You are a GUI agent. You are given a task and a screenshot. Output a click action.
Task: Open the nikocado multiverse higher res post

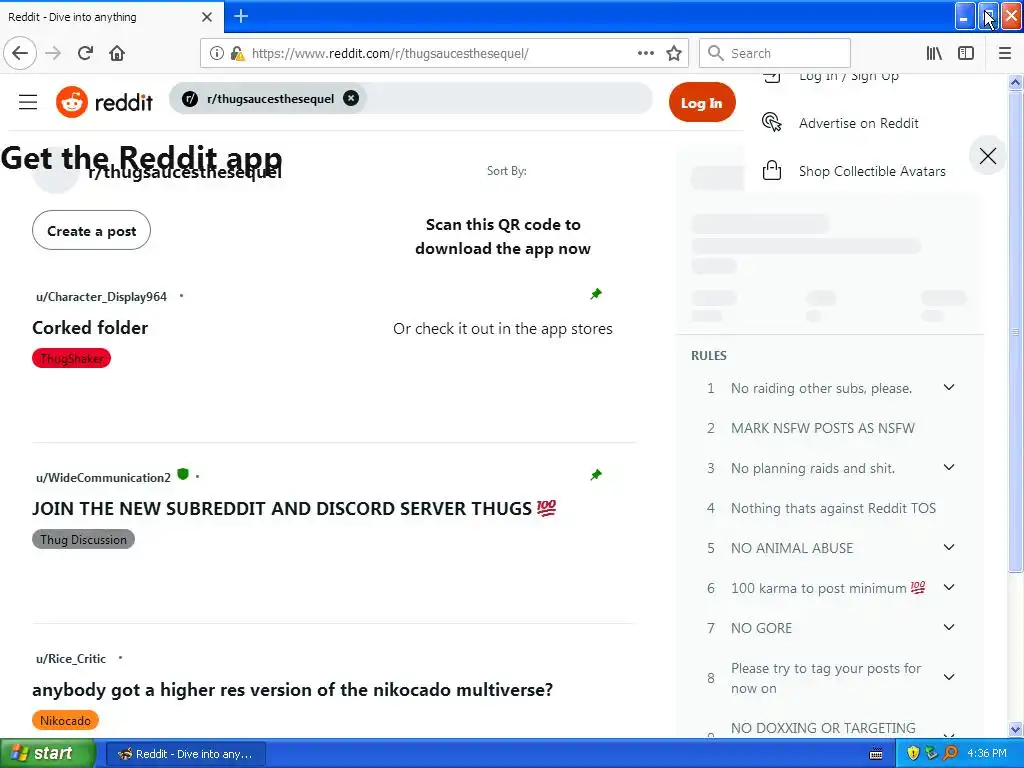point(293,689)
